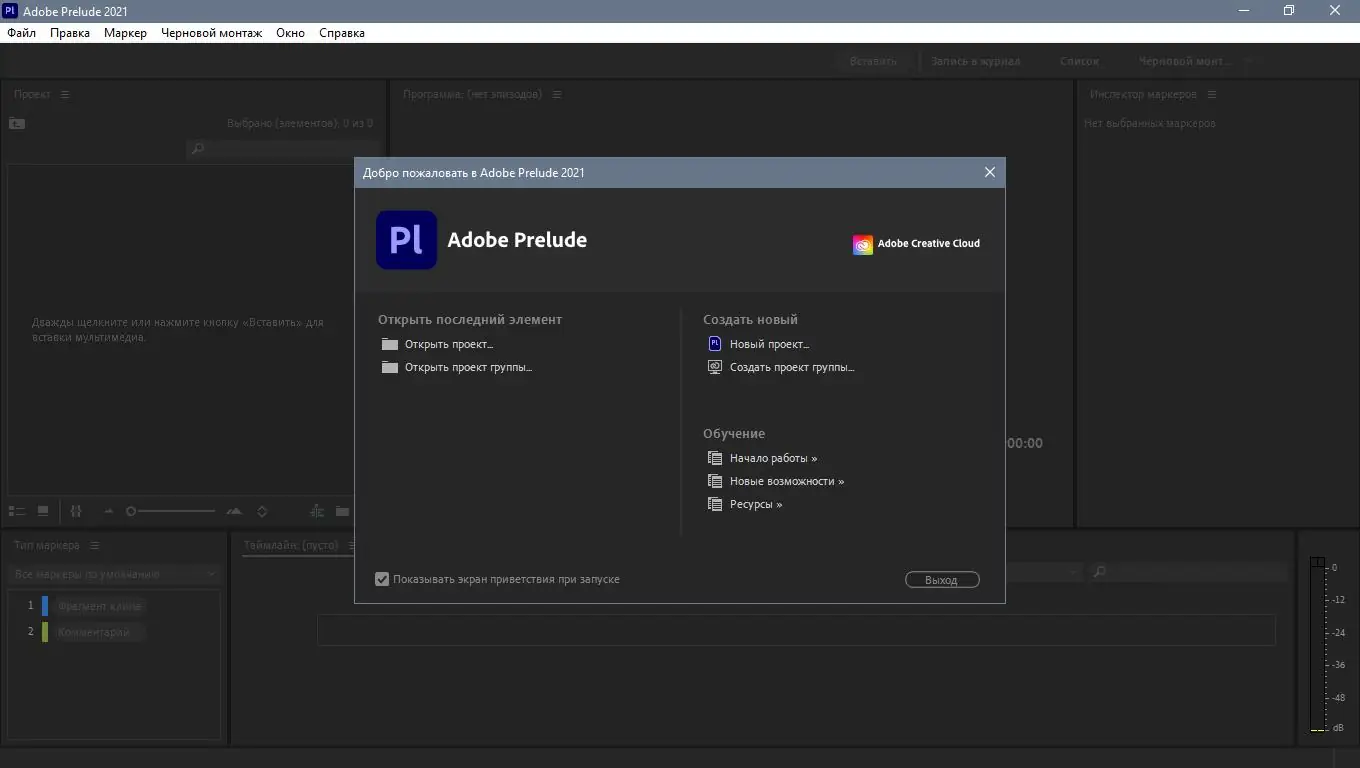Select the Список workspace
This screenshot has width=1360, height=768.
1079,61
